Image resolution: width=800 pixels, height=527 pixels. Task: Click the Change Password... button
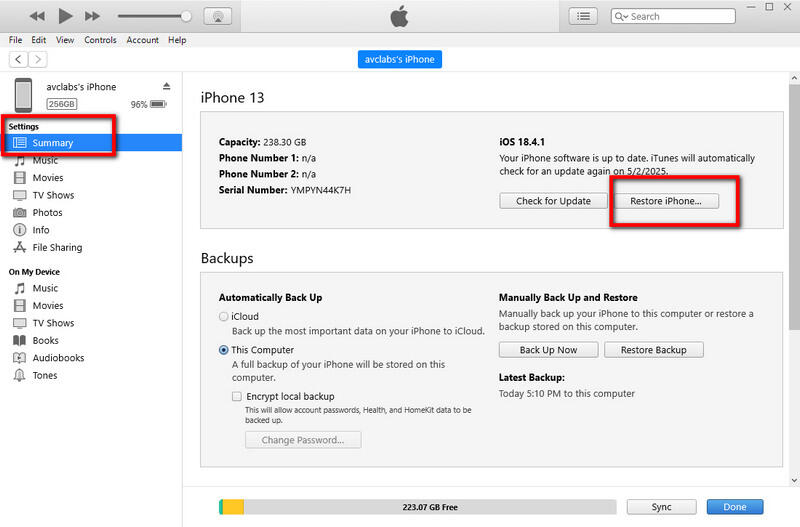303,440
